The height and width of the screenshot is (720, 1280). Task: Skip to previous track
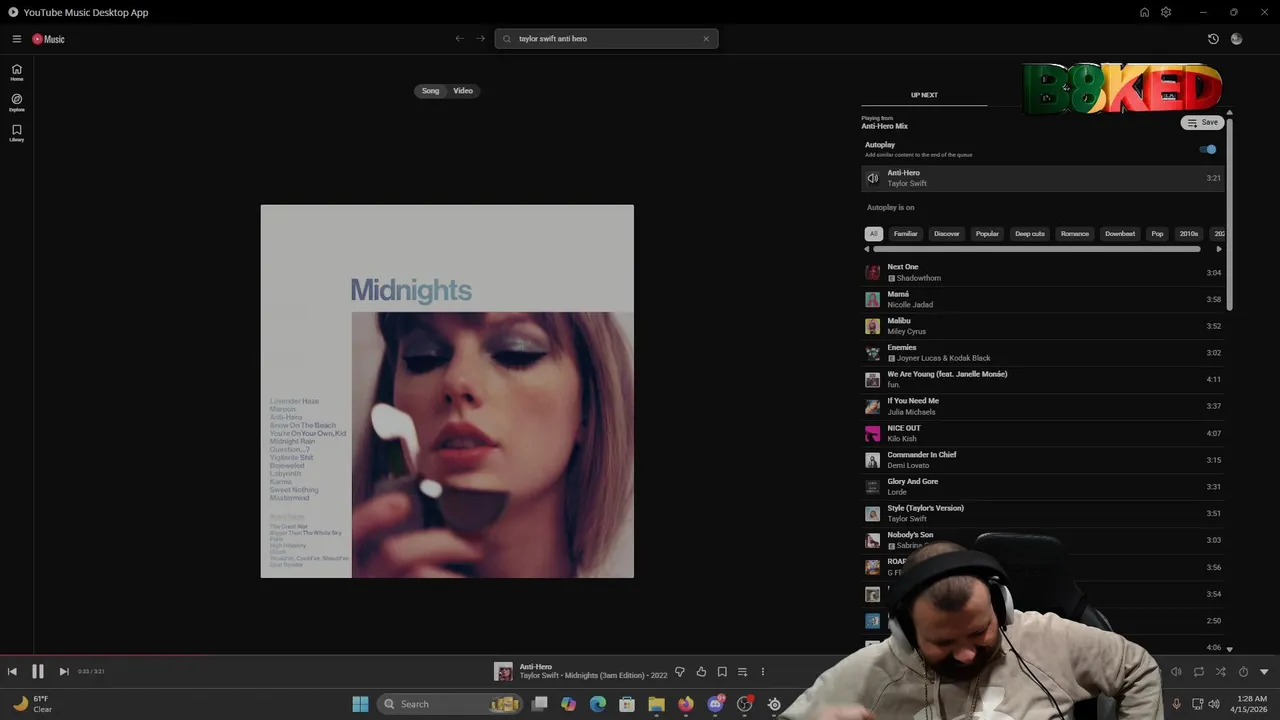[x=12, y=672]
